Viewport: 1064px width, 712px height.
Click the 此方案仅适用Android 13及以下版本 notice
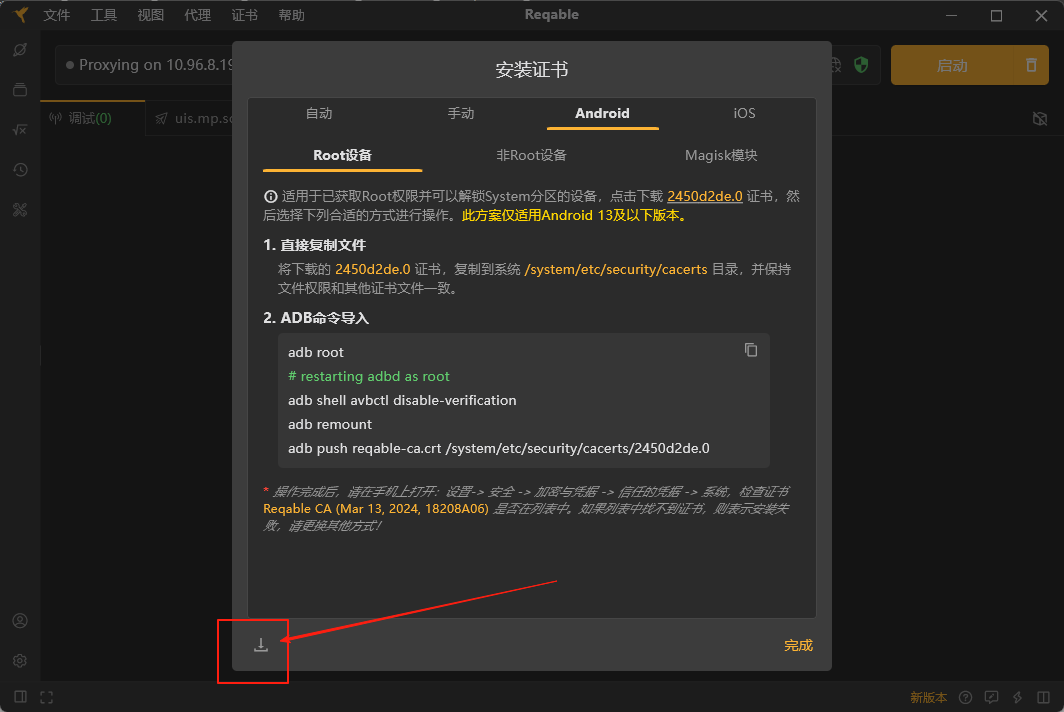(575, 215)
